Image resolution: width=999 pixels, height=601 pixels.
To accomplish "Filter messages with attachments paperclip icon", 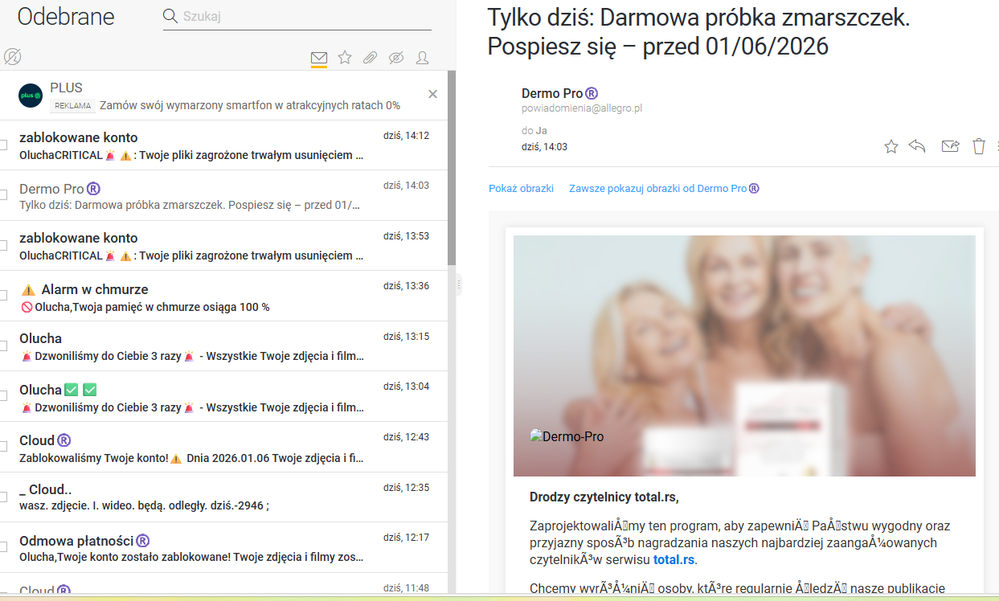I will (370, 58).
